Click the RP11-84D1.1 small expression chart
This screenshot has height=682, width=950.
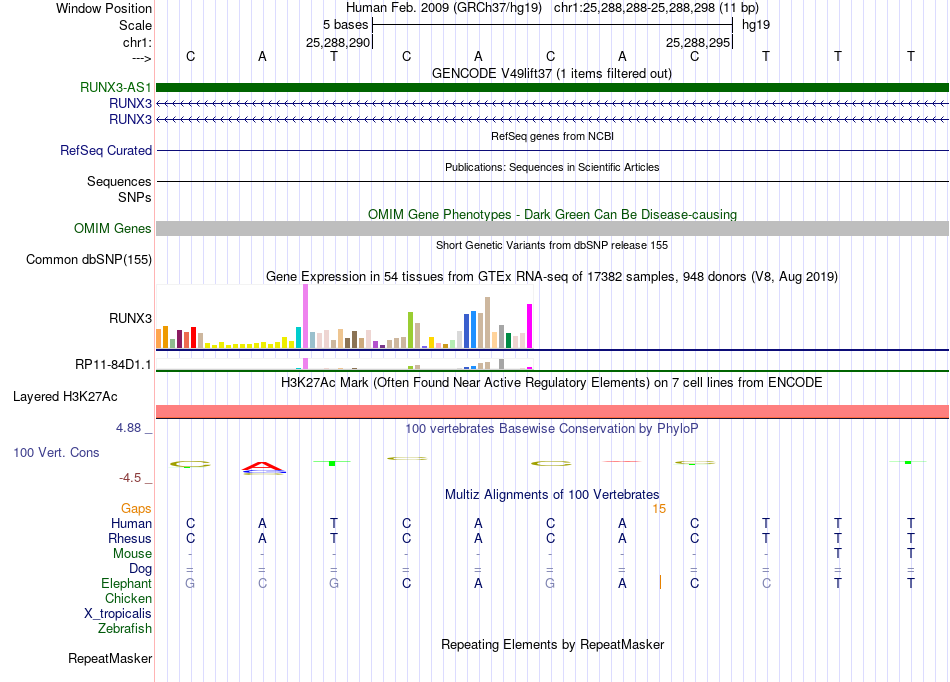[x=344, y=364]
